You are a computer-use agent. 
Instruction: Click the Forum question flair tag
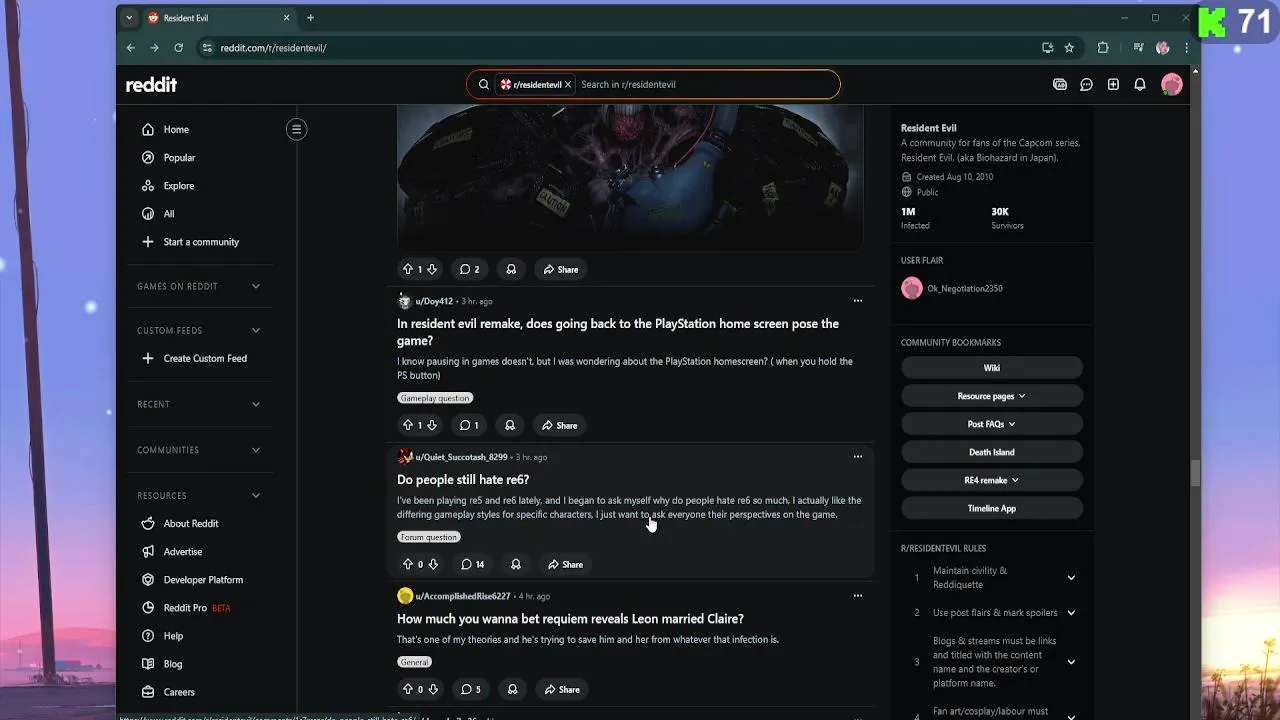(428, 537)
